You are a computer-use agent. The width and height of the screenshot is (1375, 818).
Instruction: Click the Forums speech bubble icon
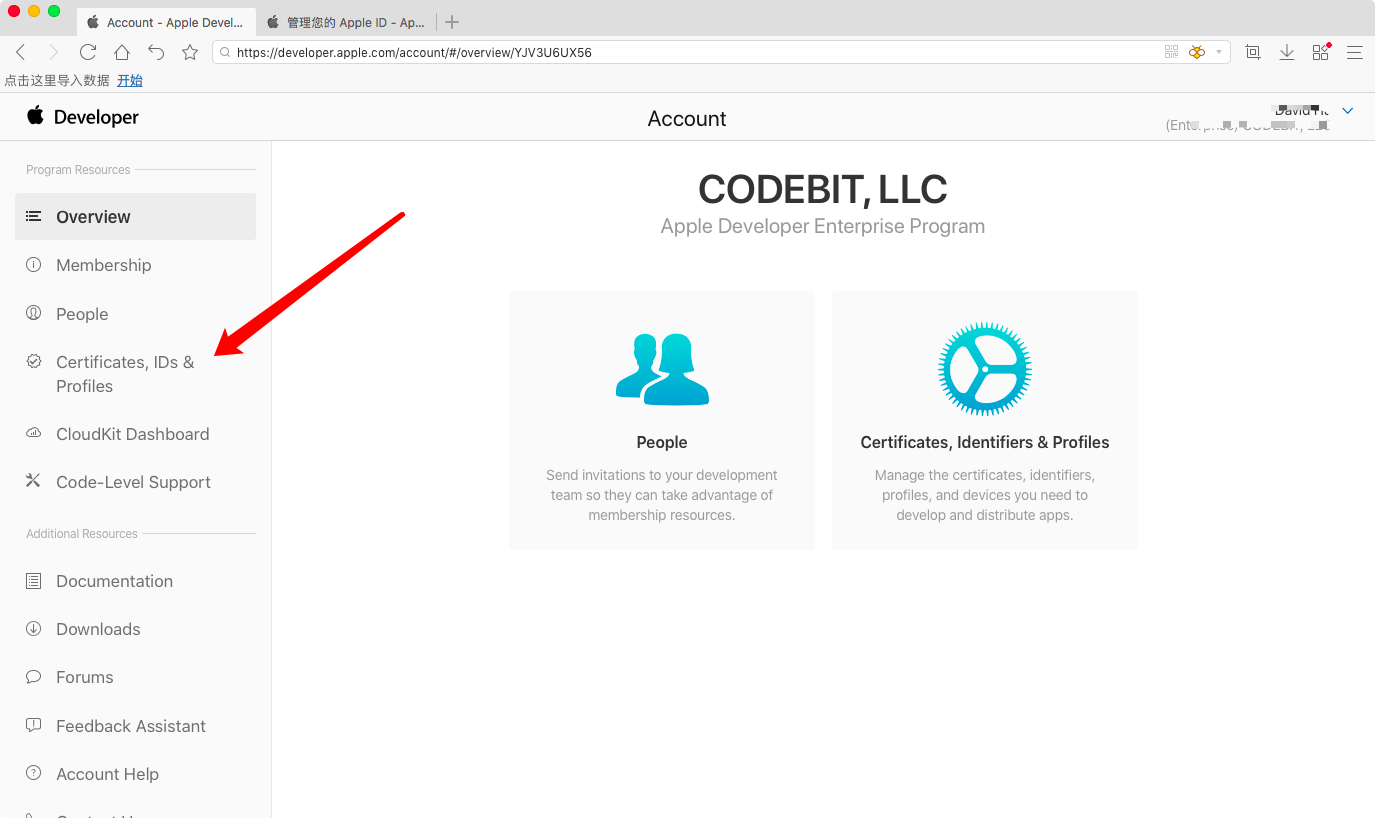[33, 677]
